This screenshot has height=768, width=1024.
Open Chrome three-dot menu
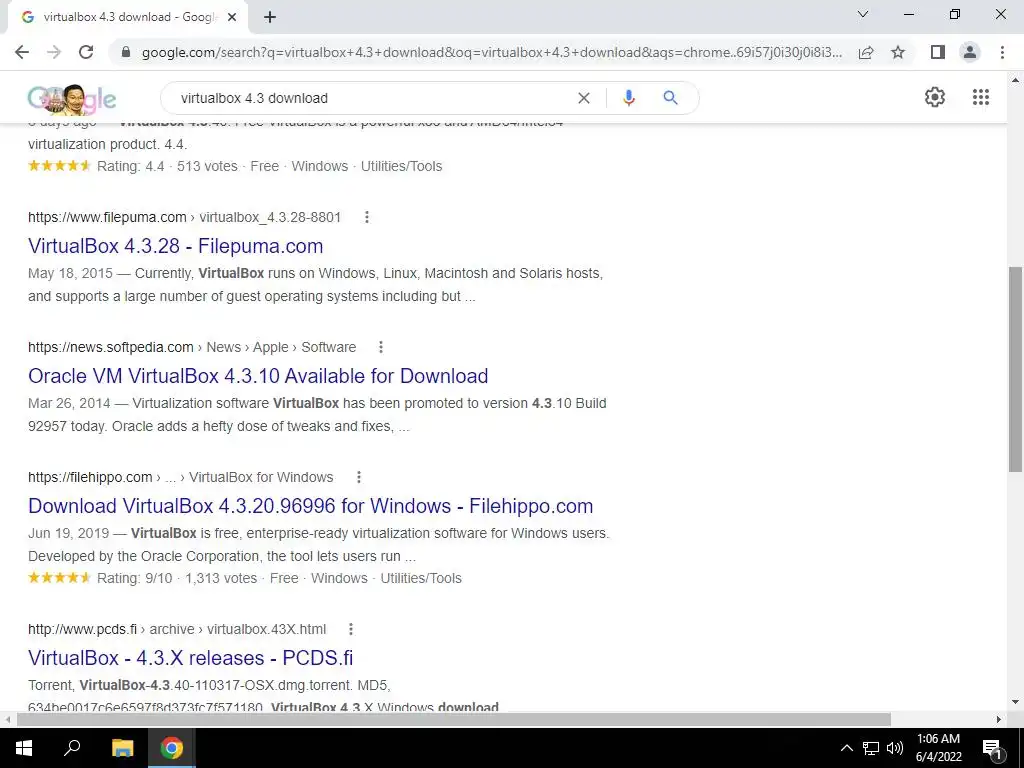pyautogui.click(x=1002, y=52)
